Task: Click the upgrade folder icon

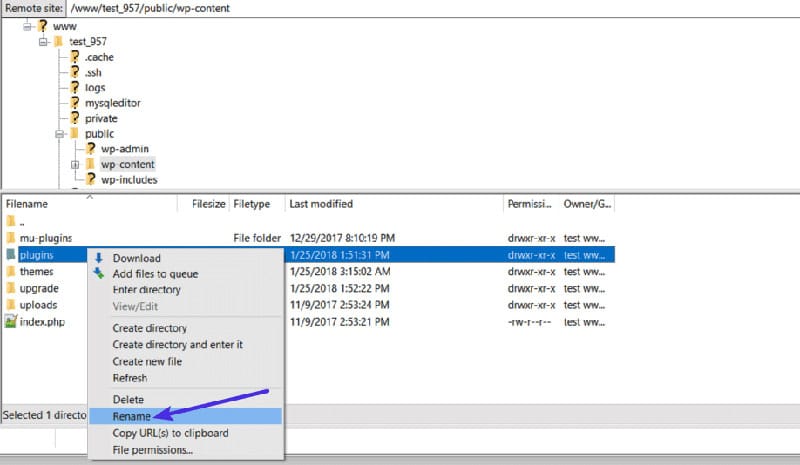Action: (x=11, y=288)
